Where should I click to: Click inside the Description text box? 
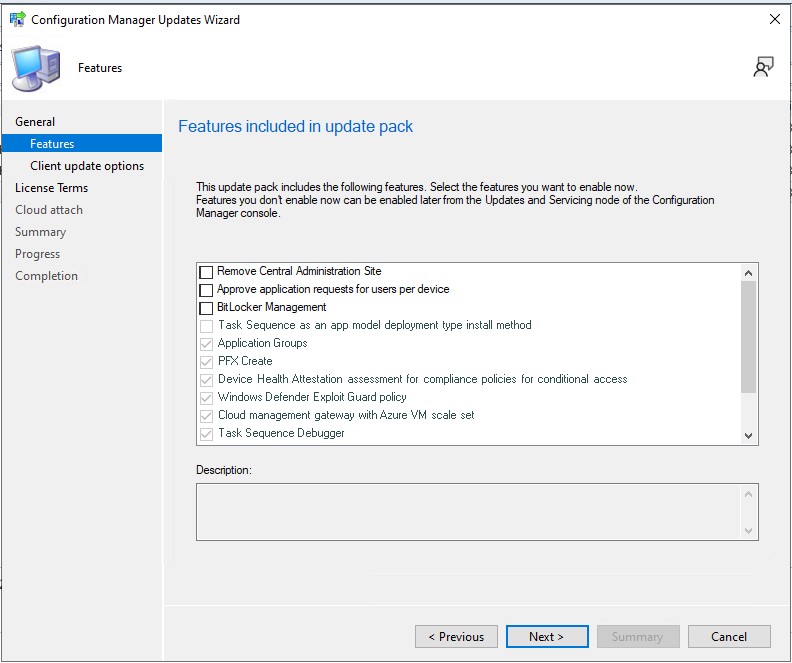467,512
